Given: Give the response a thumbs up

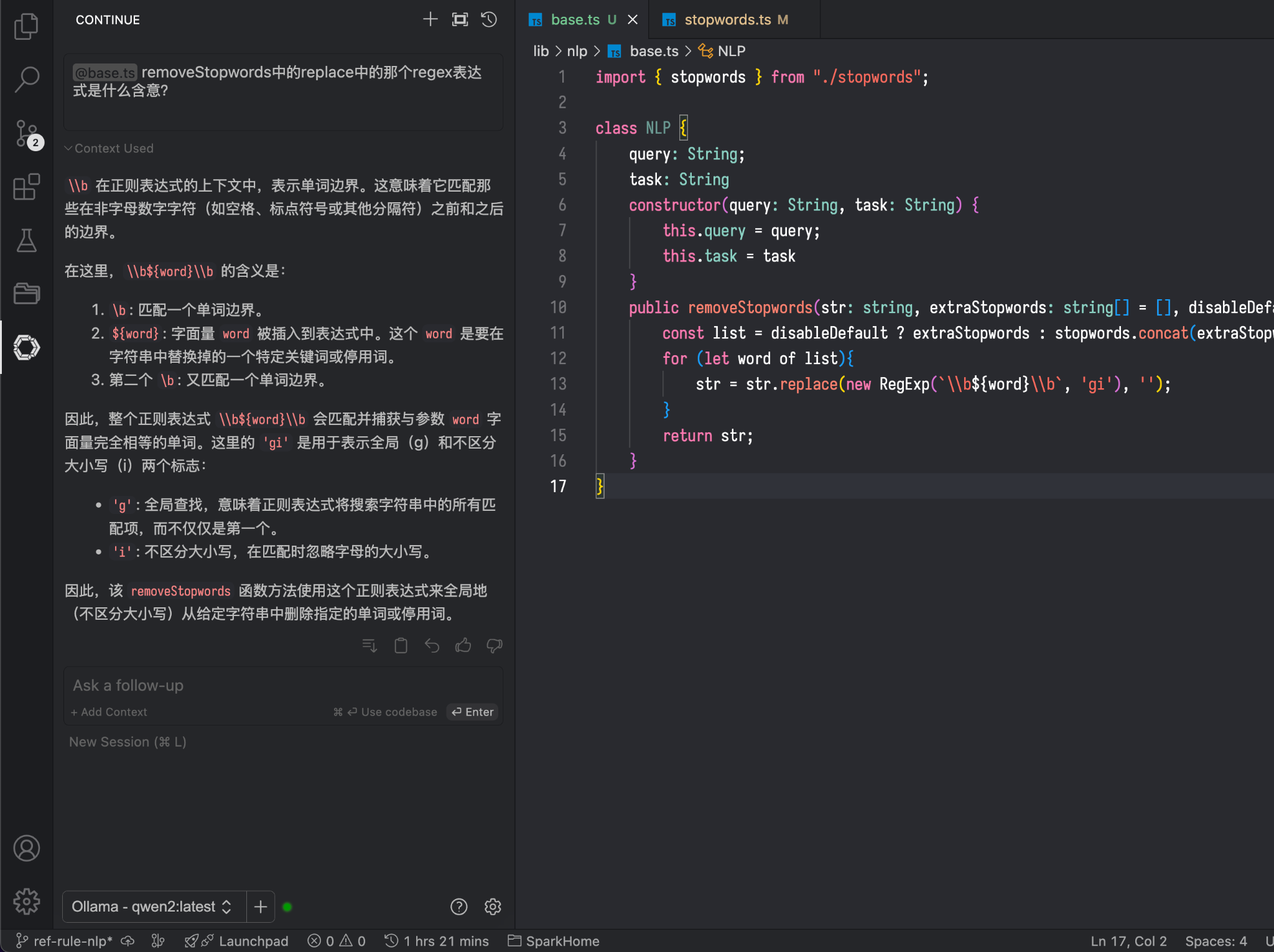Looking at the screenshot, I should pyautogui.click(x=463, y=645).
